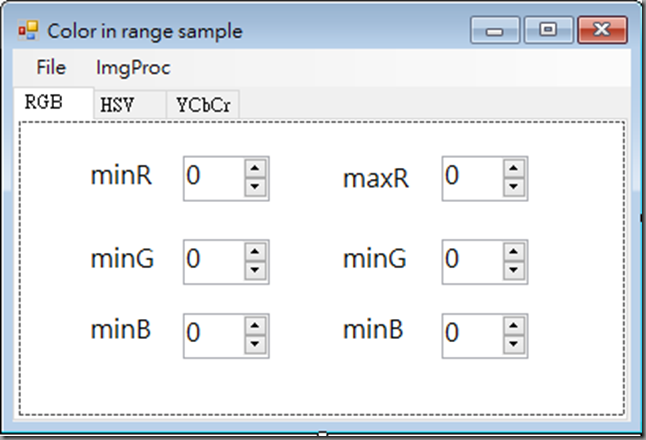This screenshot has height=440, width=646.
Task: Open the File menu
Action: pos(51,68)
